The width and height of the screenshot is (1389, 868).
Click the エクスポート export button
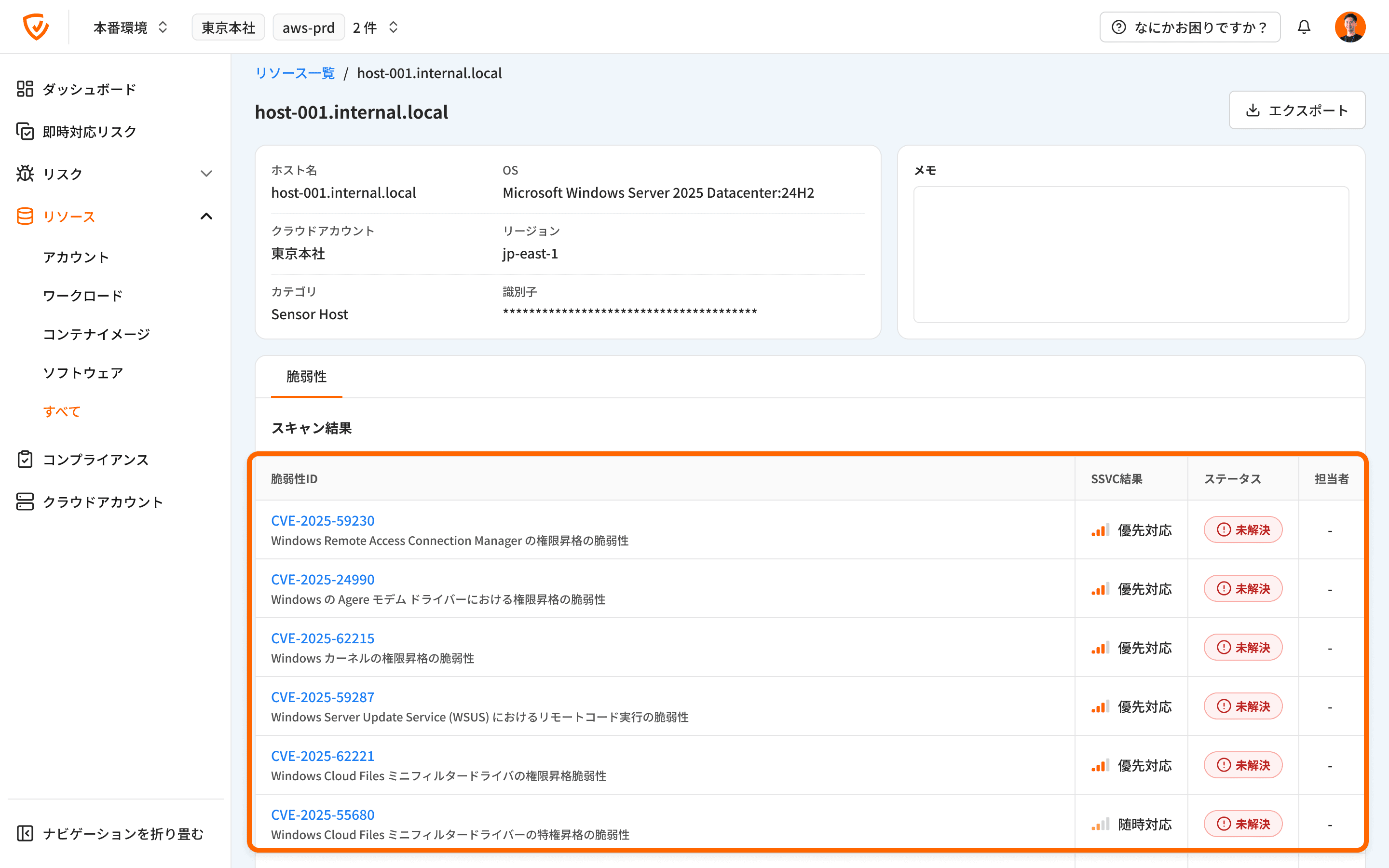click(1296, 110)
